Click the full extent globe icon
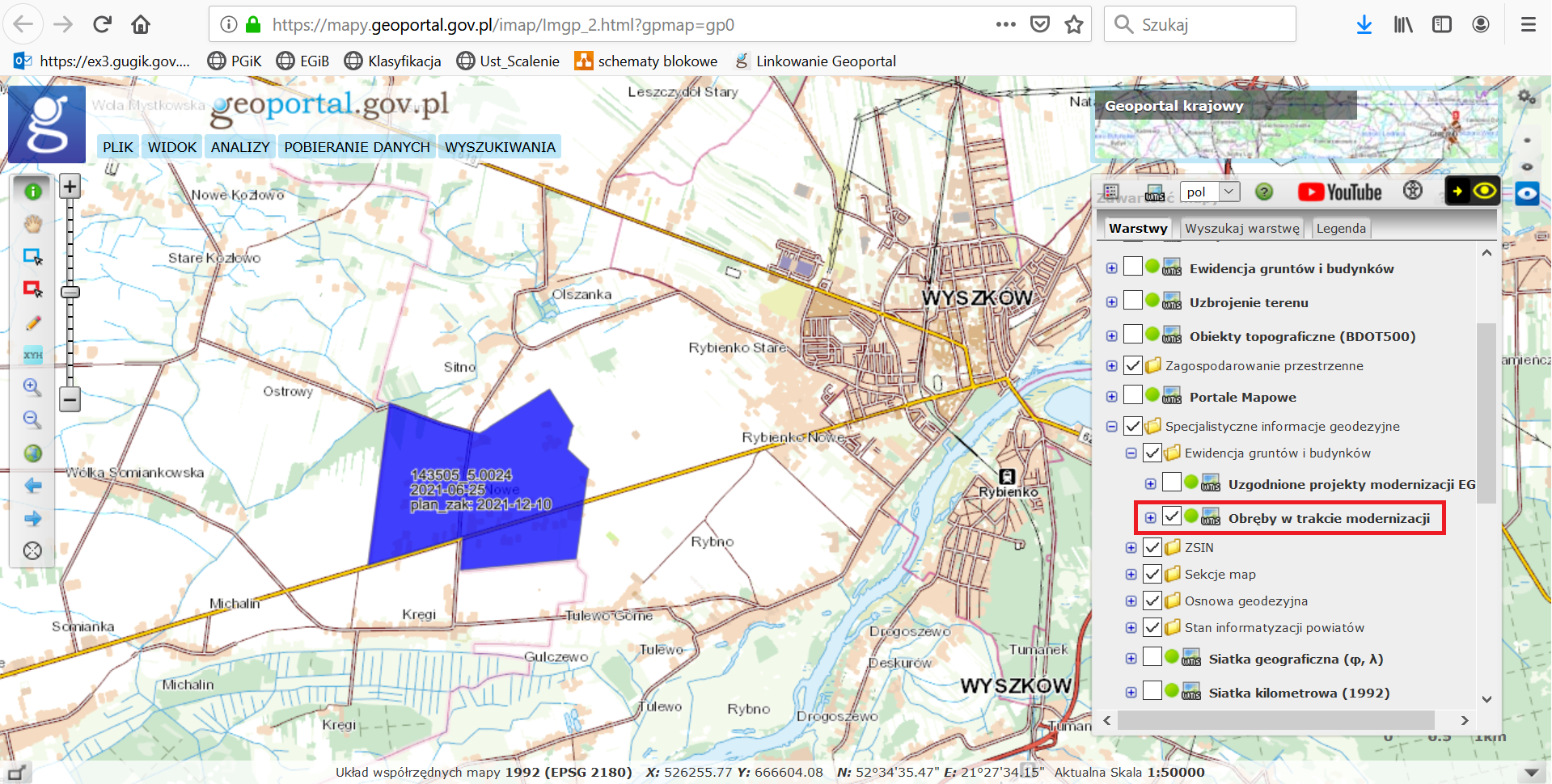 tap(32, 453)
